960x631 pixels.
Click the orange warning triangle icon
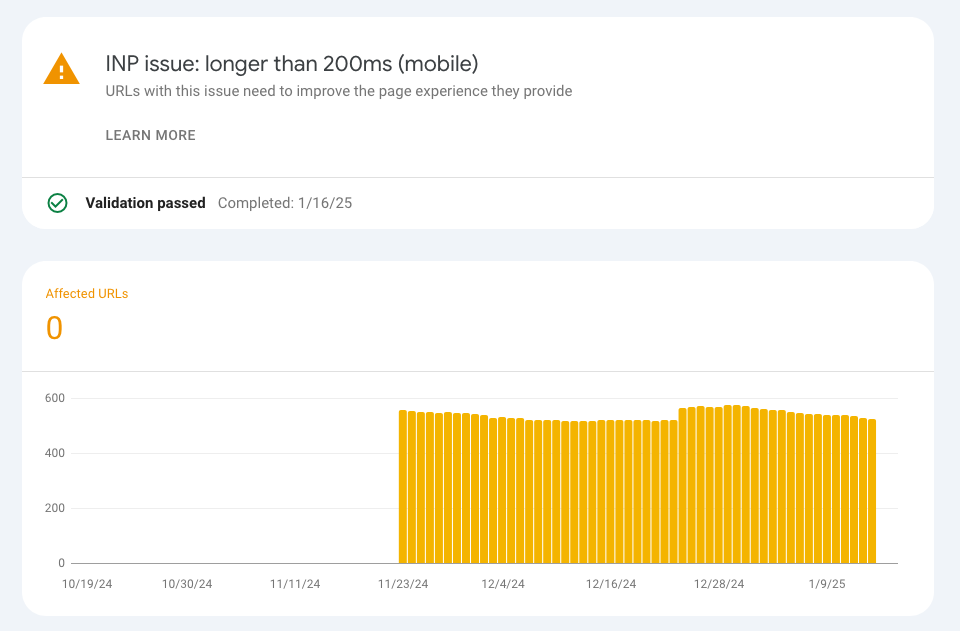[x=61, y=69]
